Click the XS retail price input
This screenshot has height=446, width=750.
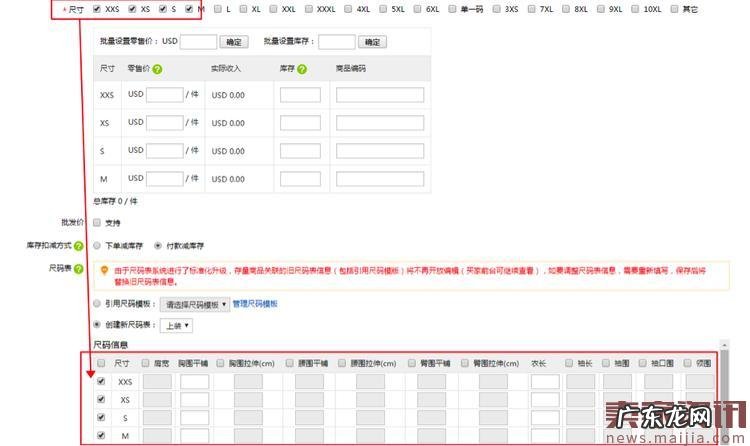(x=165, y=123)
